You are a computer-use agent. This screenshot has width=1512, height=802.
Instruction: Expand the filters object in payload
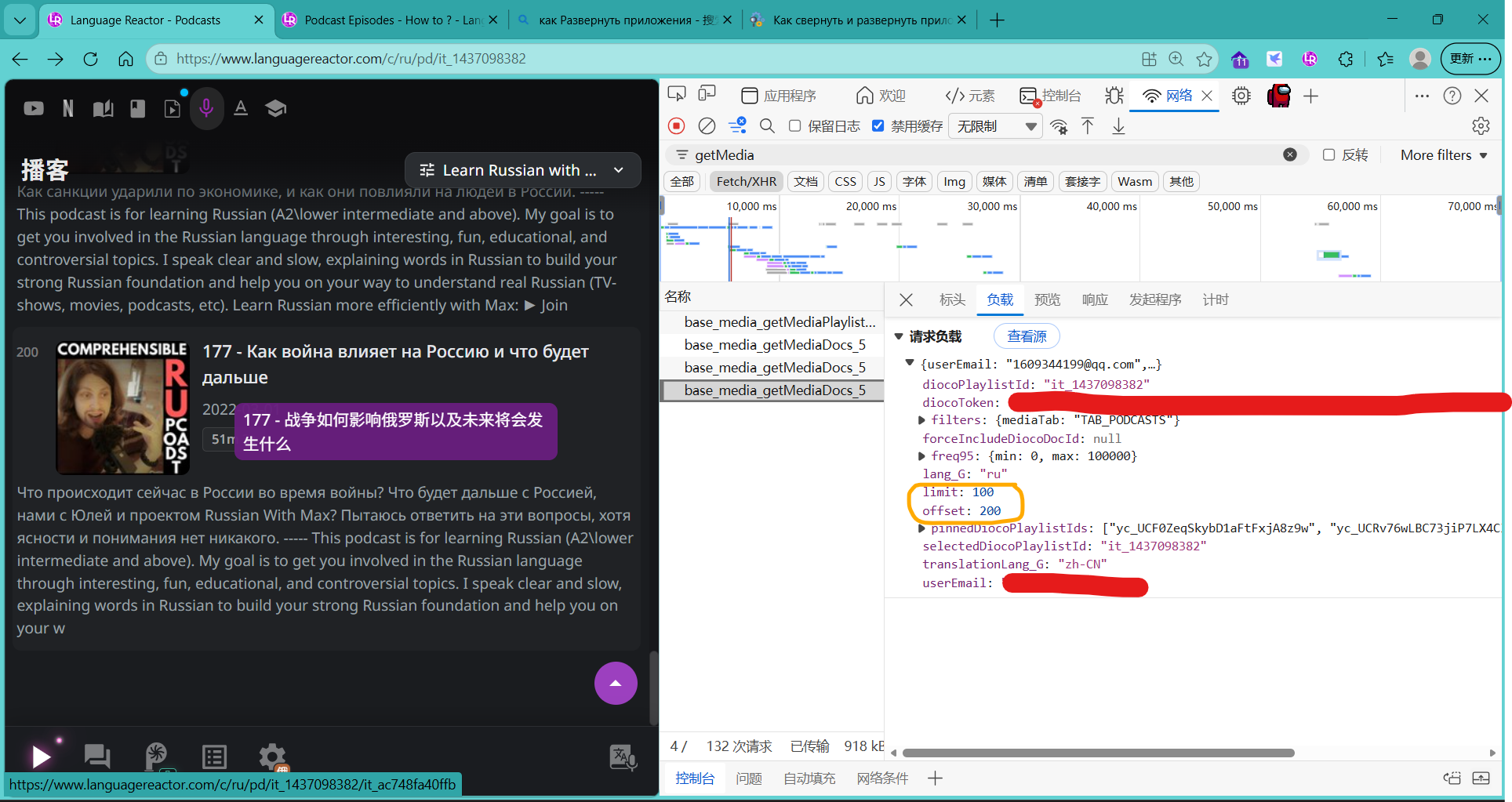point(922,420)
